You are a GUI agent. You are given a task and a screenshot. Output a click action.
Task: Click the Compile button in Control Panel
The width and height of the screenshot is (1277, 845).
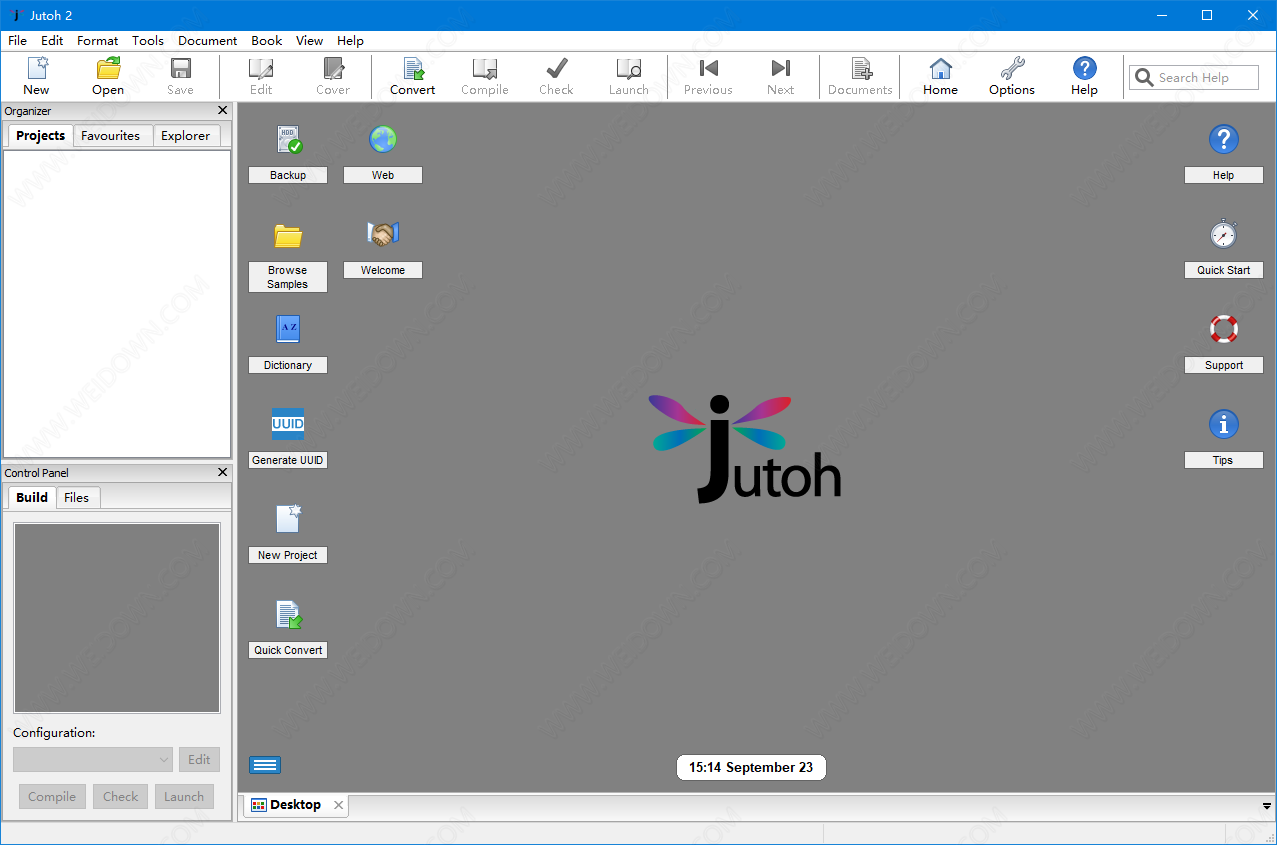point(52,797)
